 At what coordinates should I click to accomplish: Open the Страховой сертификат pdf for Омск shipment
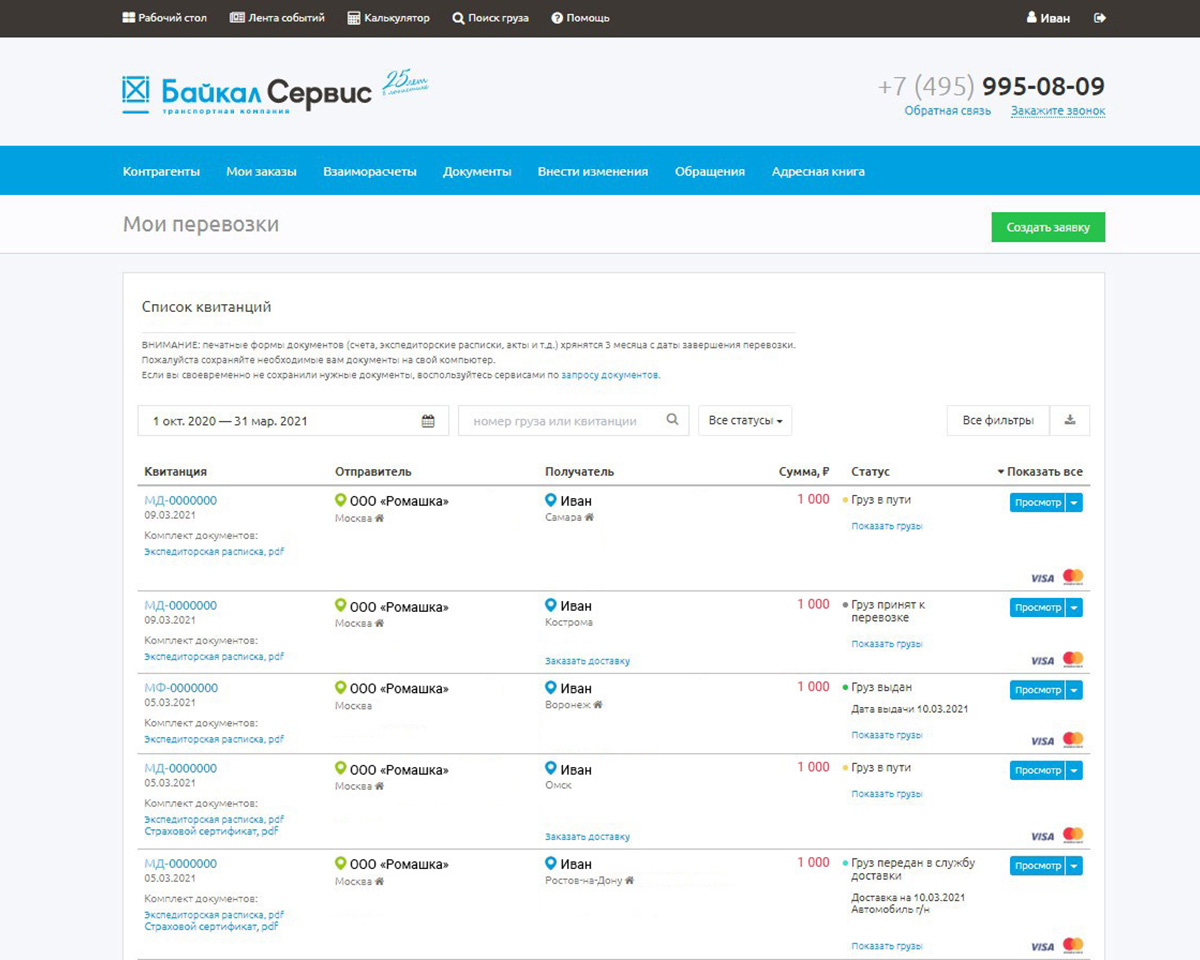[x=211, y=831]
